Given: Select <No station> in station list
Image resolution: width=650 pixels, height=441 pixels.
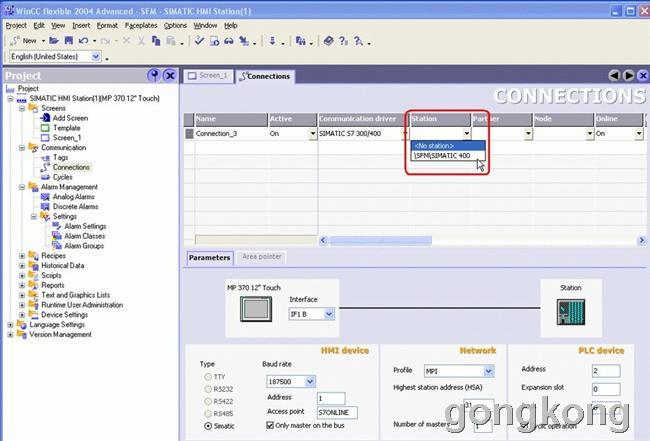Looking at the screenshot, I should click(448, 146).
